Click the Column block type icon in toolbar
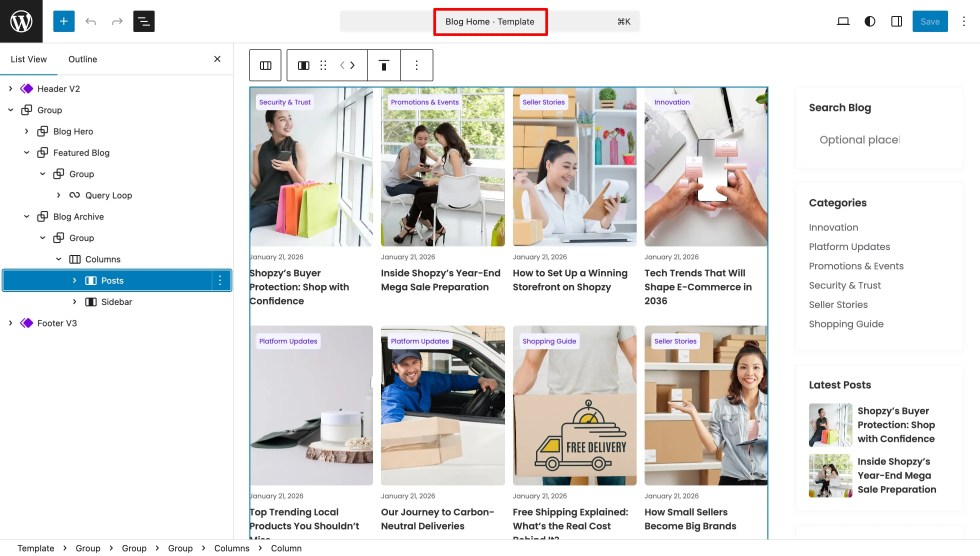The width and height of the screenshot is (980, 556). coord(304,65)
